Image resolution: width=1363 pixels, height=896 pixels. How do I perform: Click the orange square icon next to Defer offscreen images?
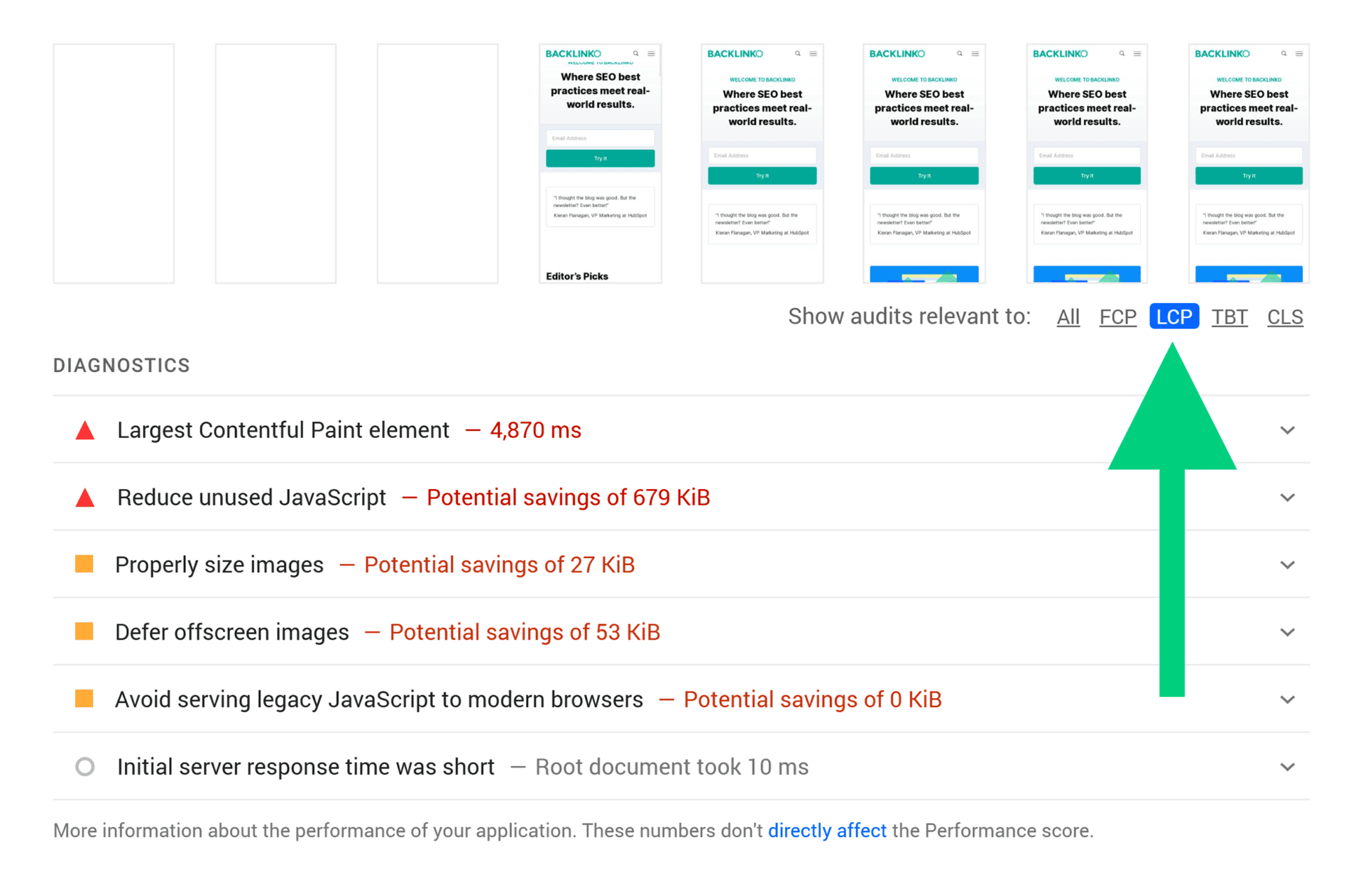click(85, 631)
